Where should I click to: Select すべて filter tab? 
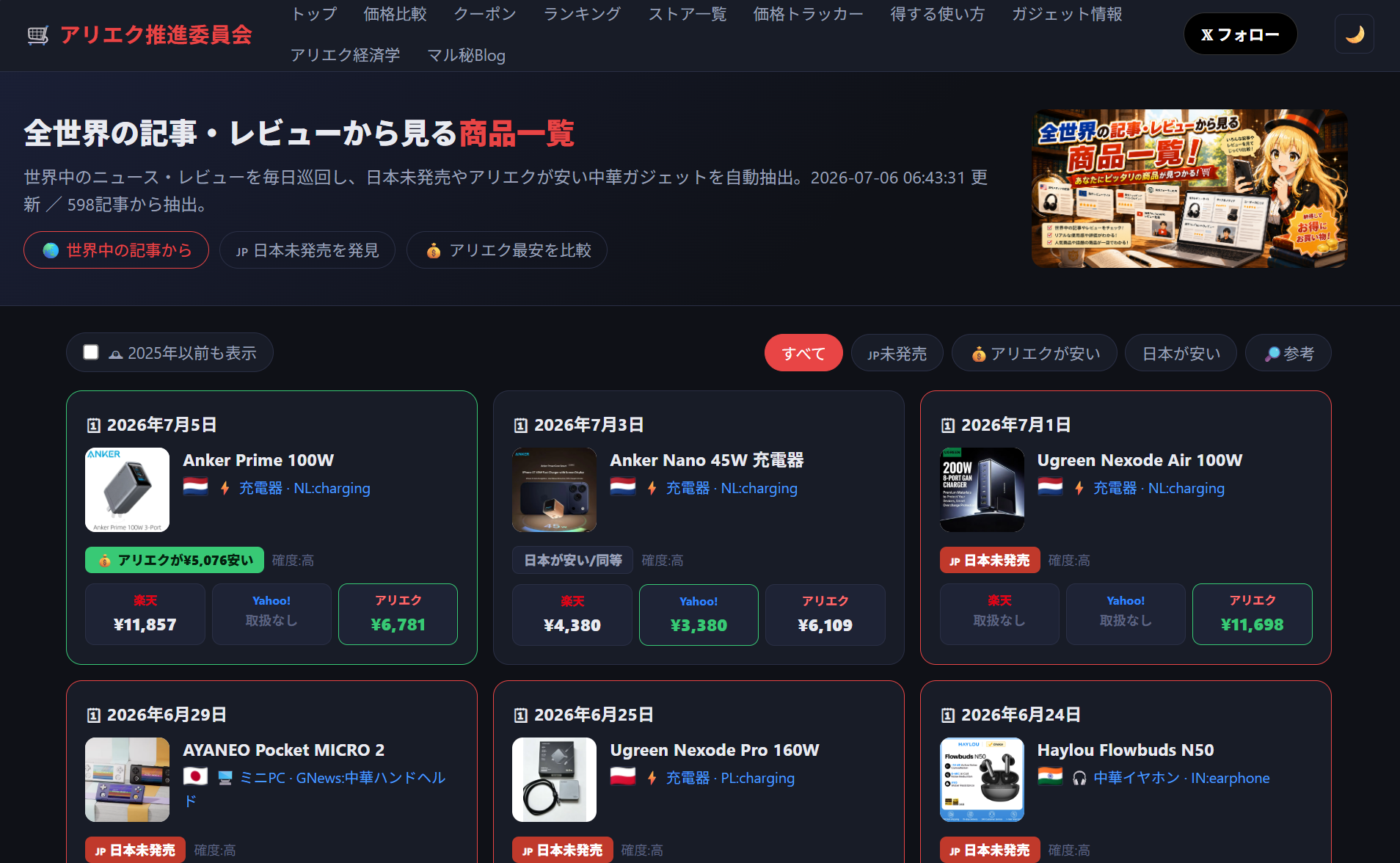point(803,353)
